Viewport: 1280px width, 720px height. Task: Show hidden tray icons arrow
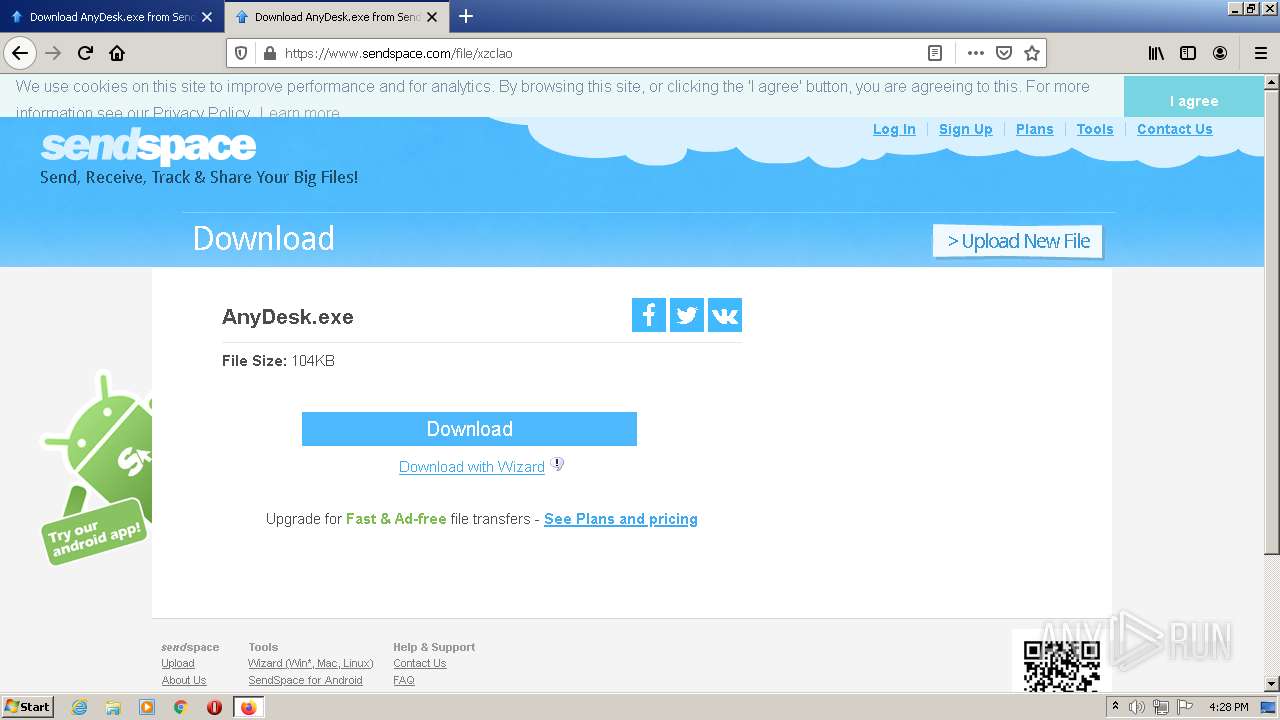[x=1115, y=707]
